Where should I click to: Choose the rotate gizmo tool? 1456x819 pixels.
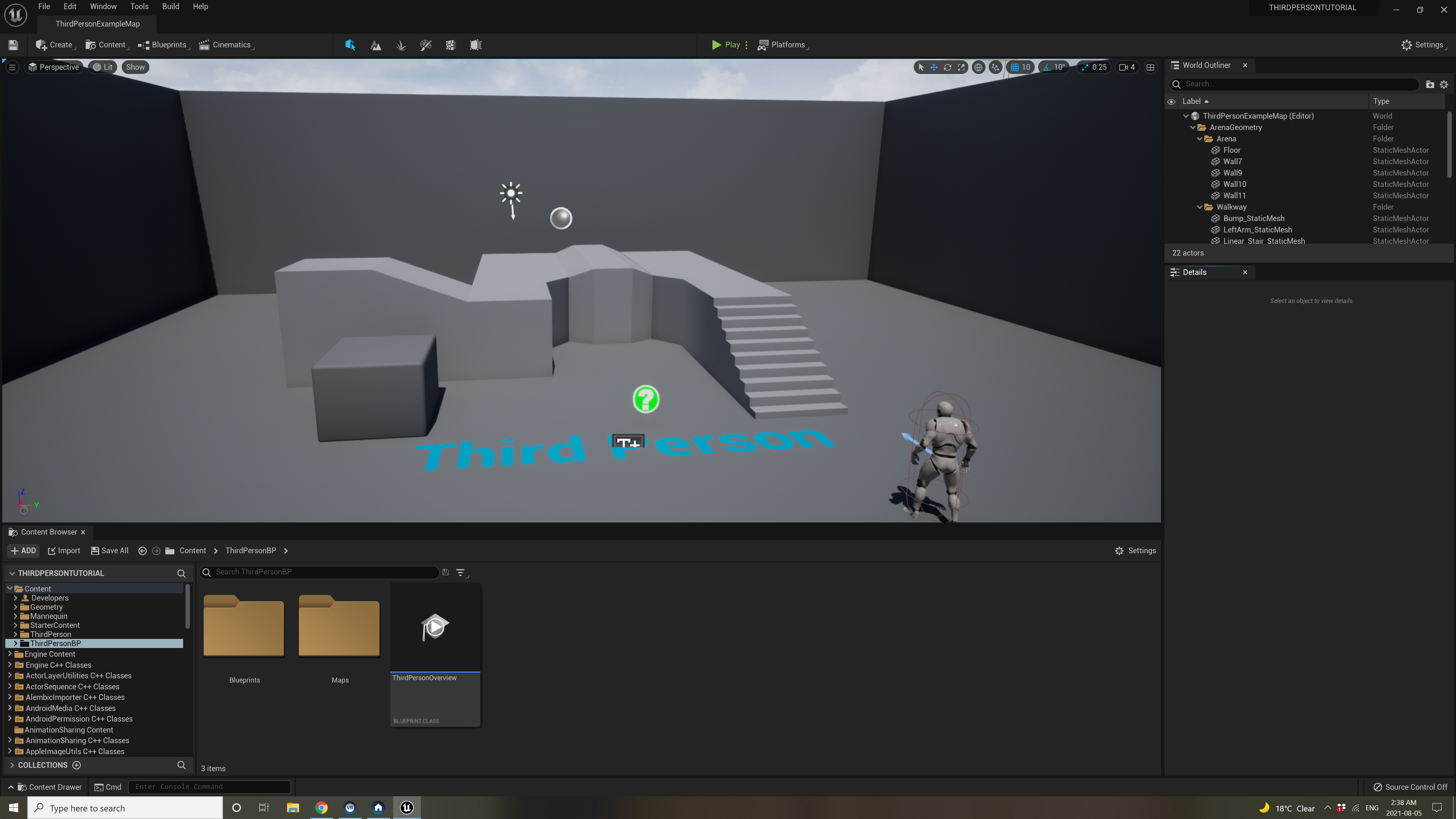(947, 67)
